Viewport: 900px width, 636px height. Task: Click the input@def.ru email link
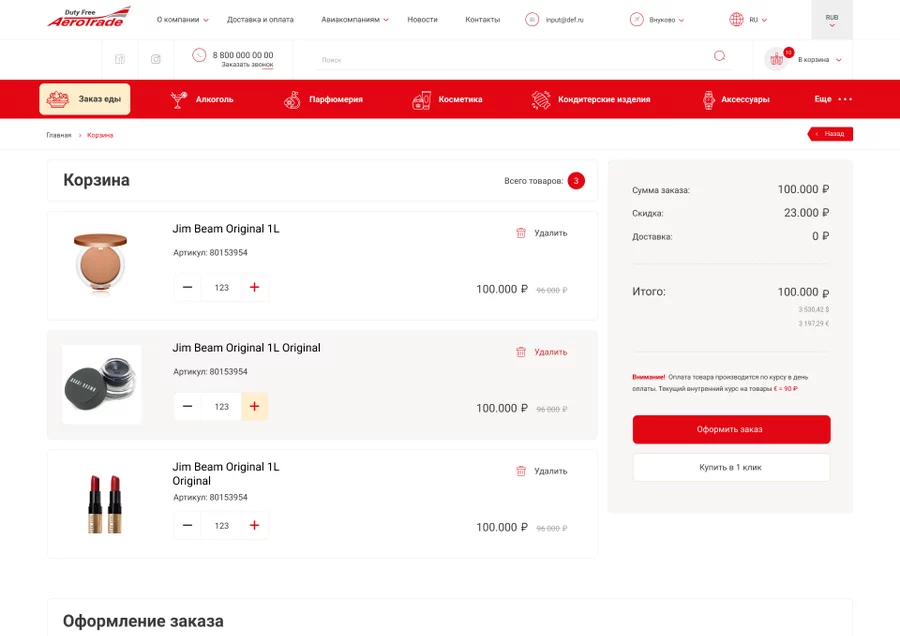[x=565, y=20]
